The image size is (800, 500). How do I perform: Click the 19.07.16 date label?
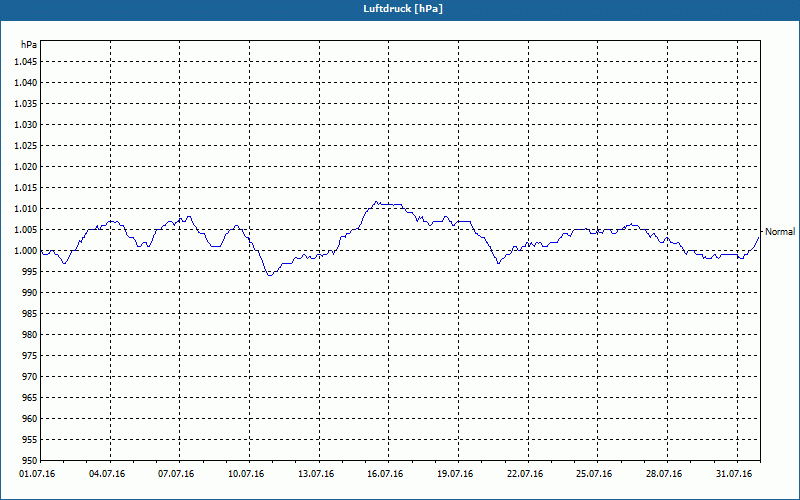pos(455,474)
